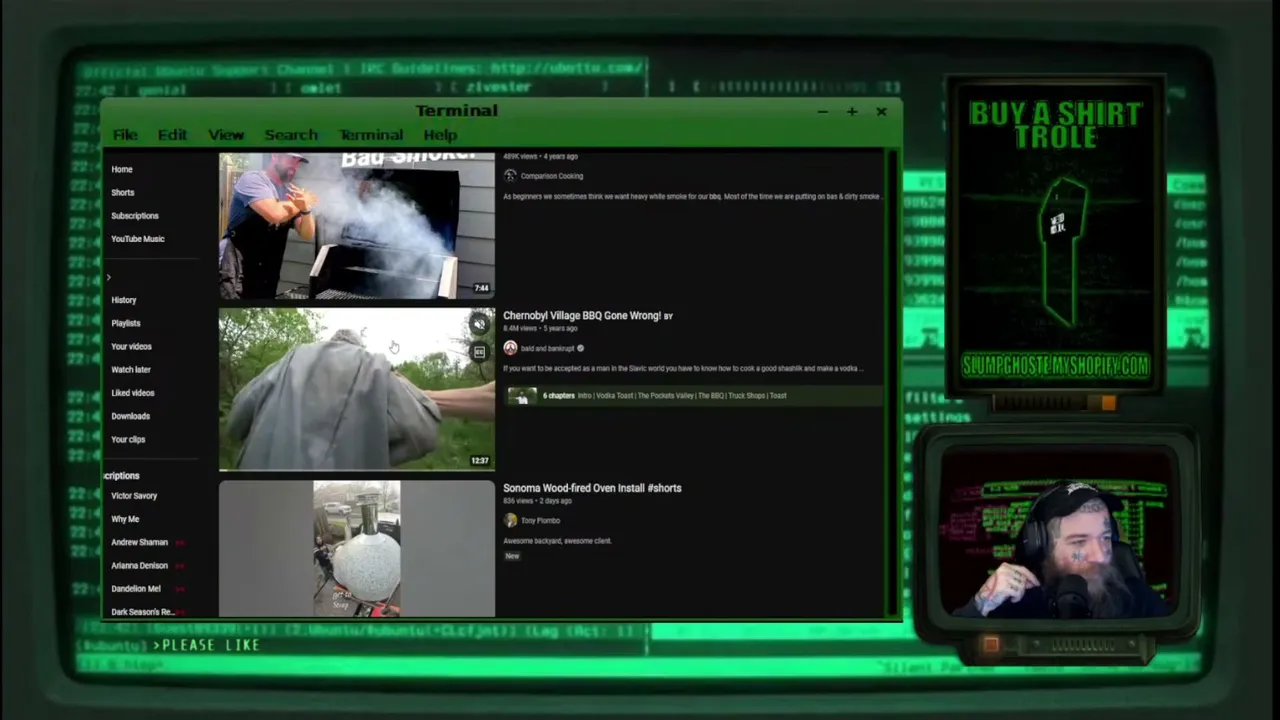The width and height of the screenshot is (1280, 720).
Task: Play the Chernobyl Village BBQ thumbnail
Action: point(357,389)
